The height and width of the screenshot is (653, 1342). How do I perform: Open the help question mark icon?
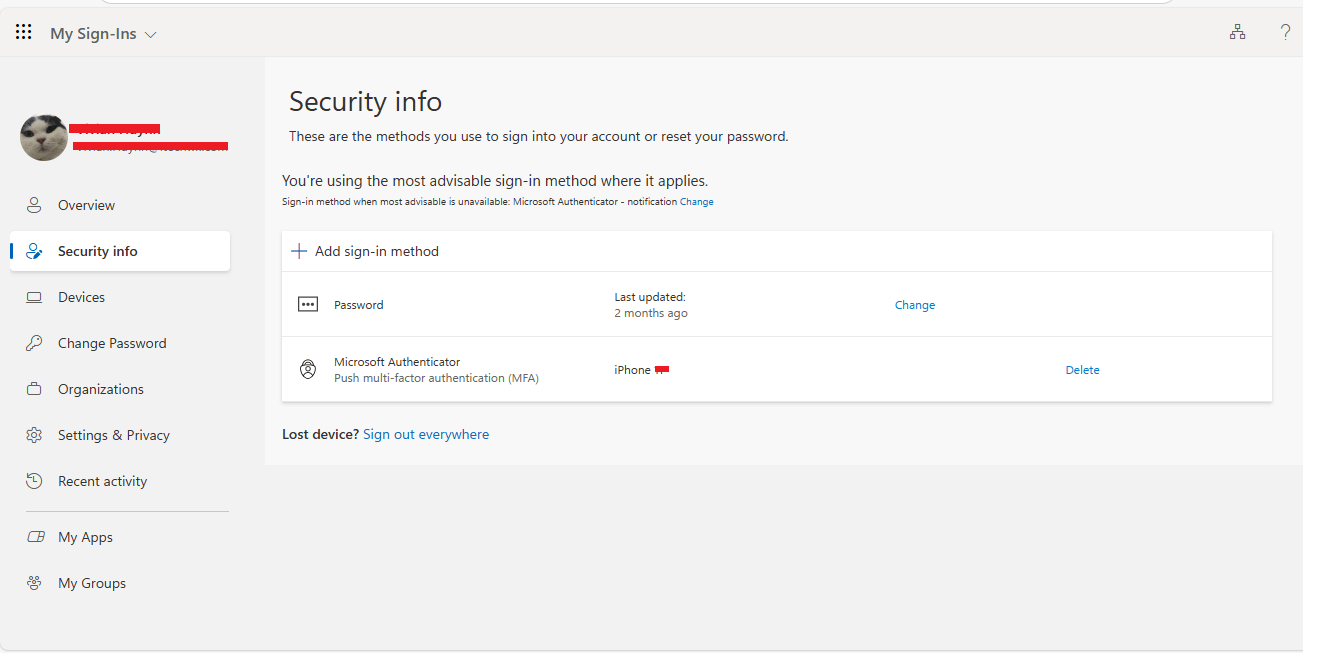pos(1286,31)
